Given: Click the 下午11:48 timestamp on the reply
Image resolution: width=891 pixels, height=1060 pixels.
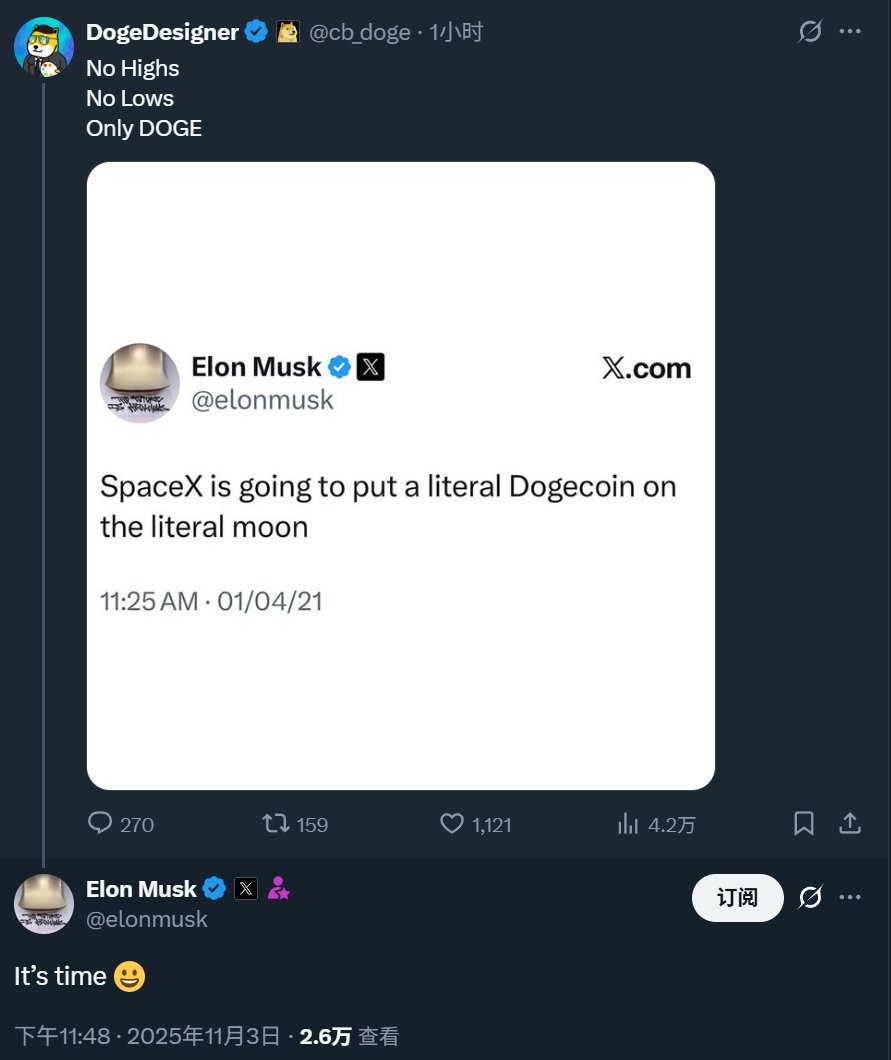Looking at the screenshot, I should [x=62, y=1036].
